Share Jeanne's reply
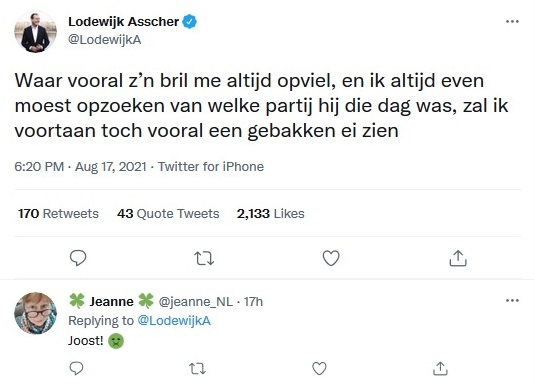535x388 pixels. point(440,369)
